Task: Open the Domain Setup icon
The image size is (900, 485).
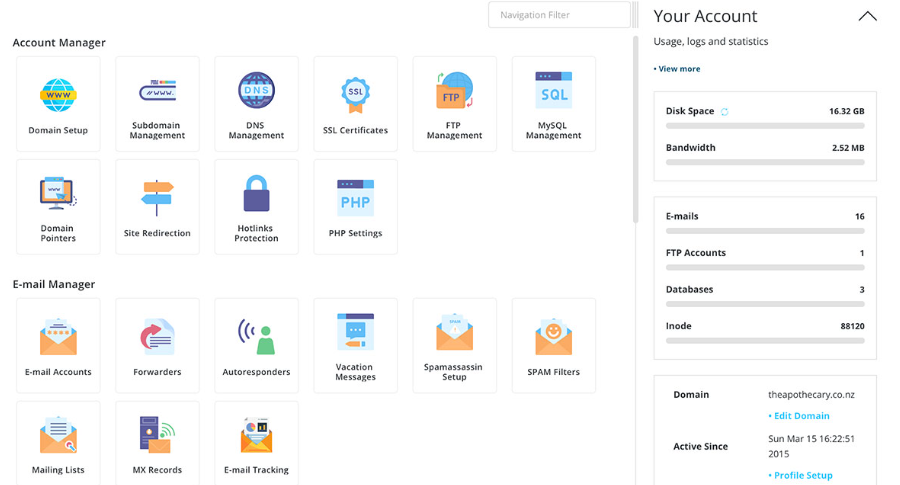Action: [58, 95]
